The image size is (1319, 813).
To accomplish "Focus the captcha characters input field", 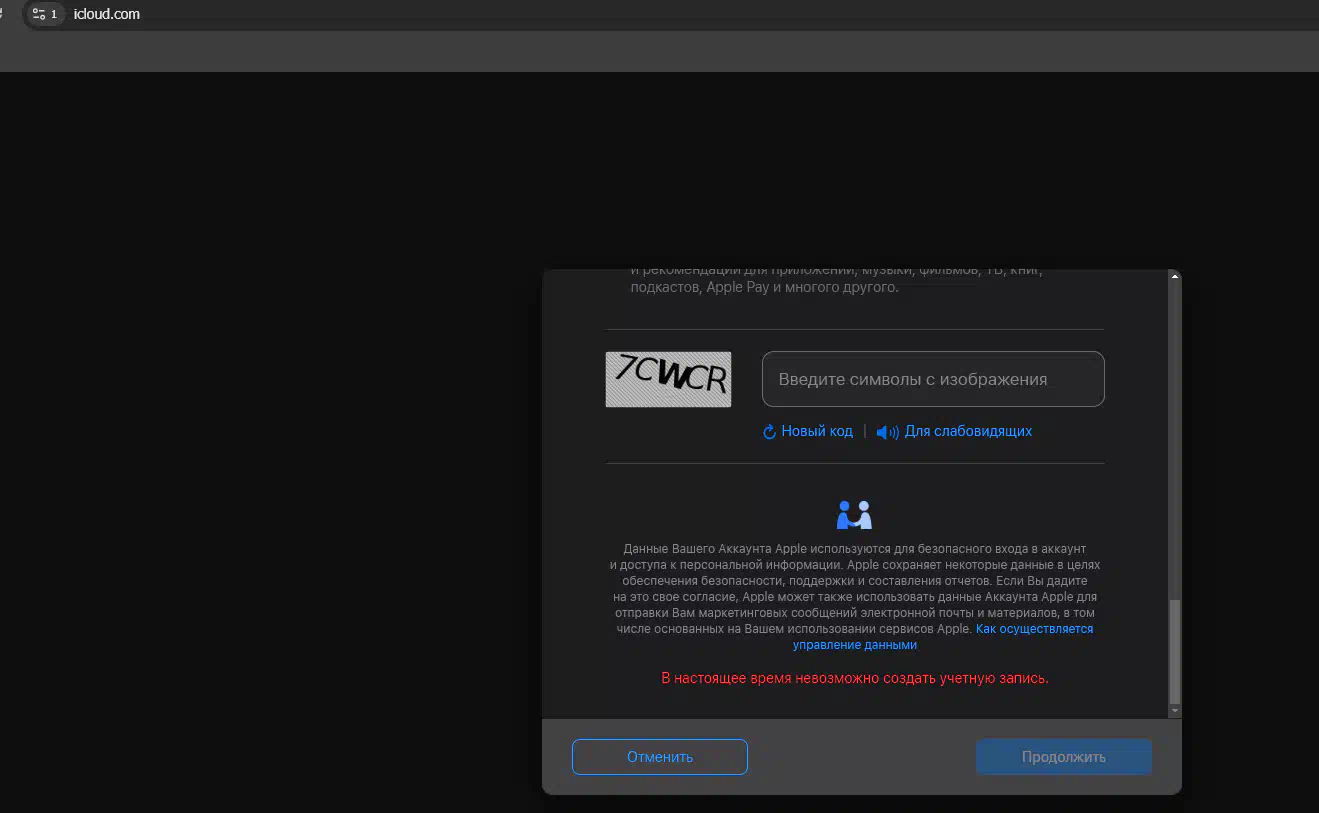I will tap(933, 379).
